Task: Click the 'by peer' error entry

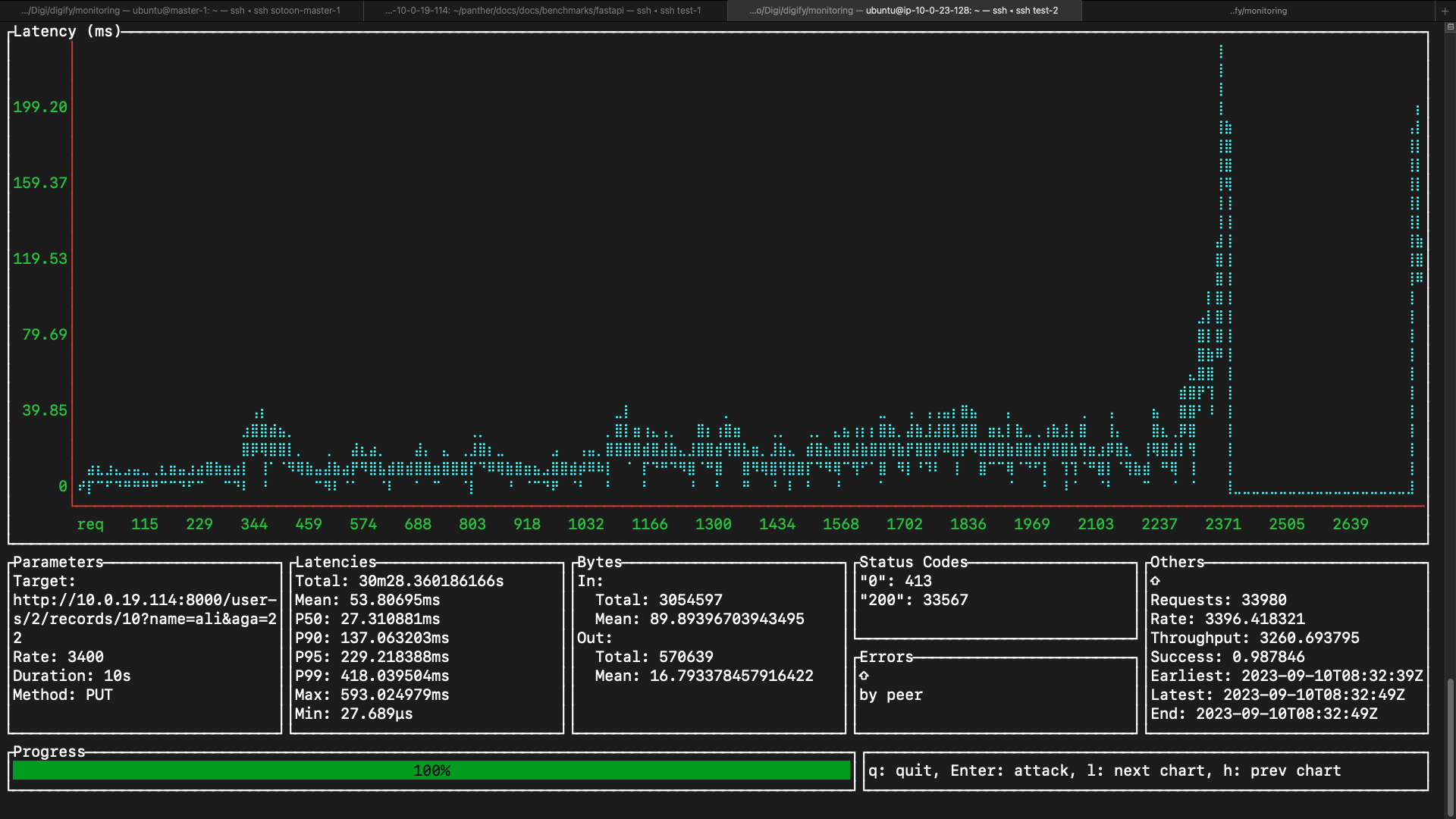Action: [890, 695]
